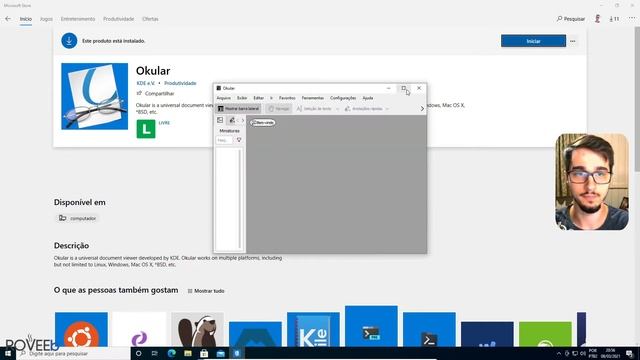The width and height of the screenshot is (640, 360).
Task: Open the beaver mascot app tile
Action: [198, 329]
